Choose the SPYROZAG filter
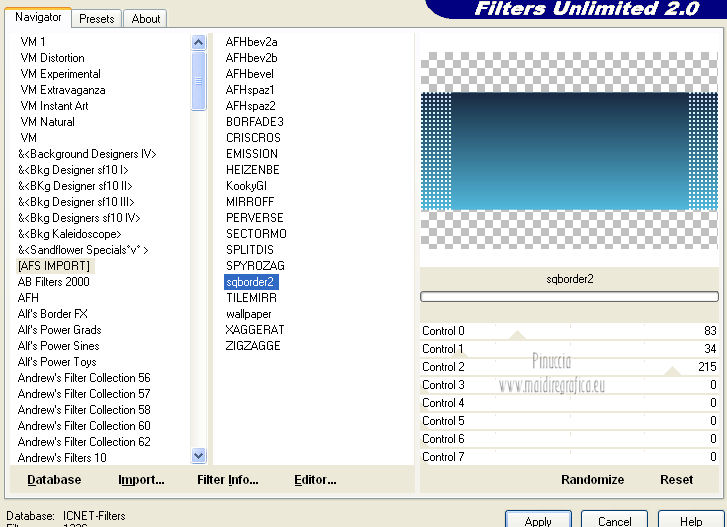Viewport: 727px width, 527px height. [x=255, y=266]
